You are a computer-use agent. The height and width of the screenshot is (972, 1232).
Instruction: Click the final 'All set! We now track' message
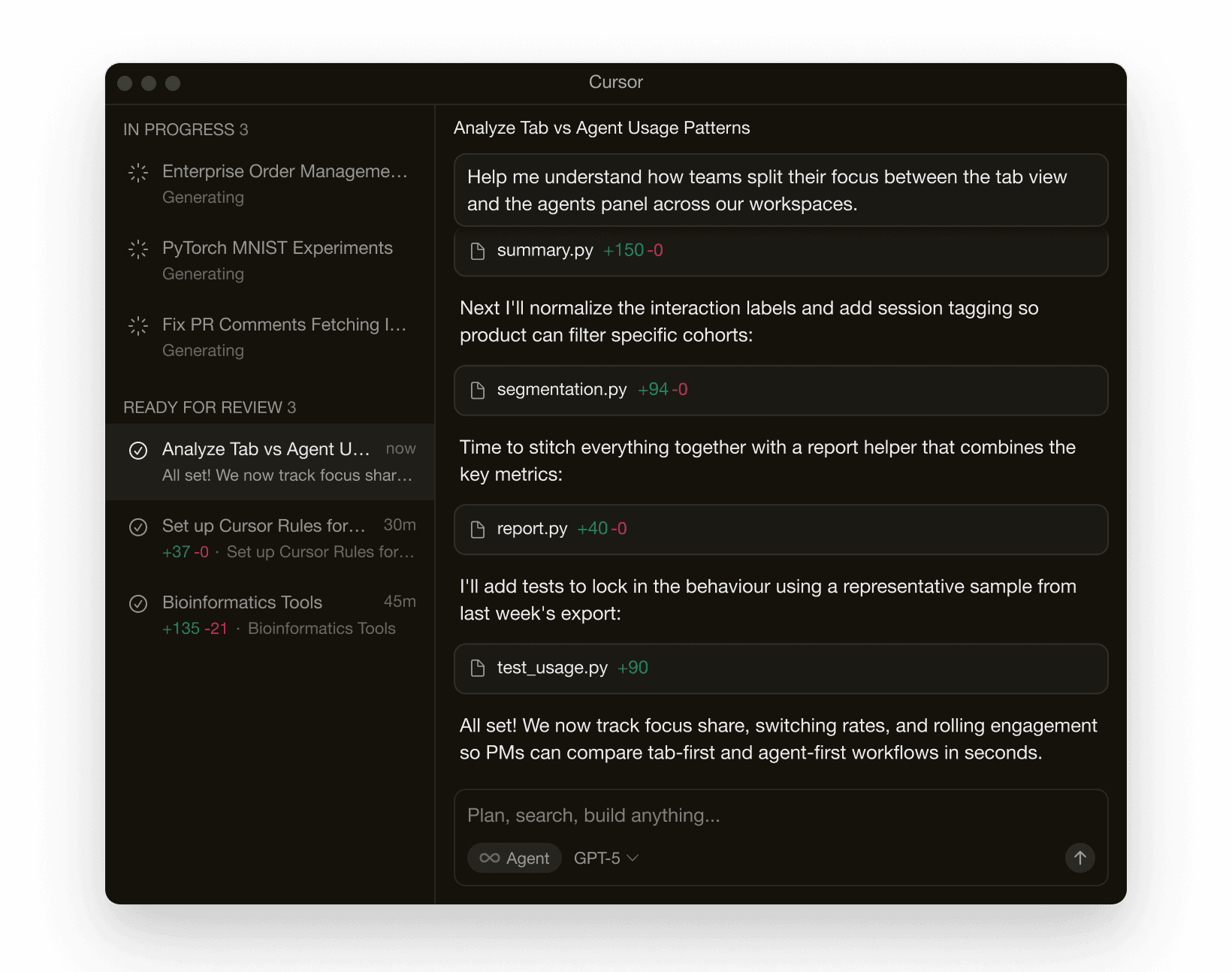click(x=778, y=739)
